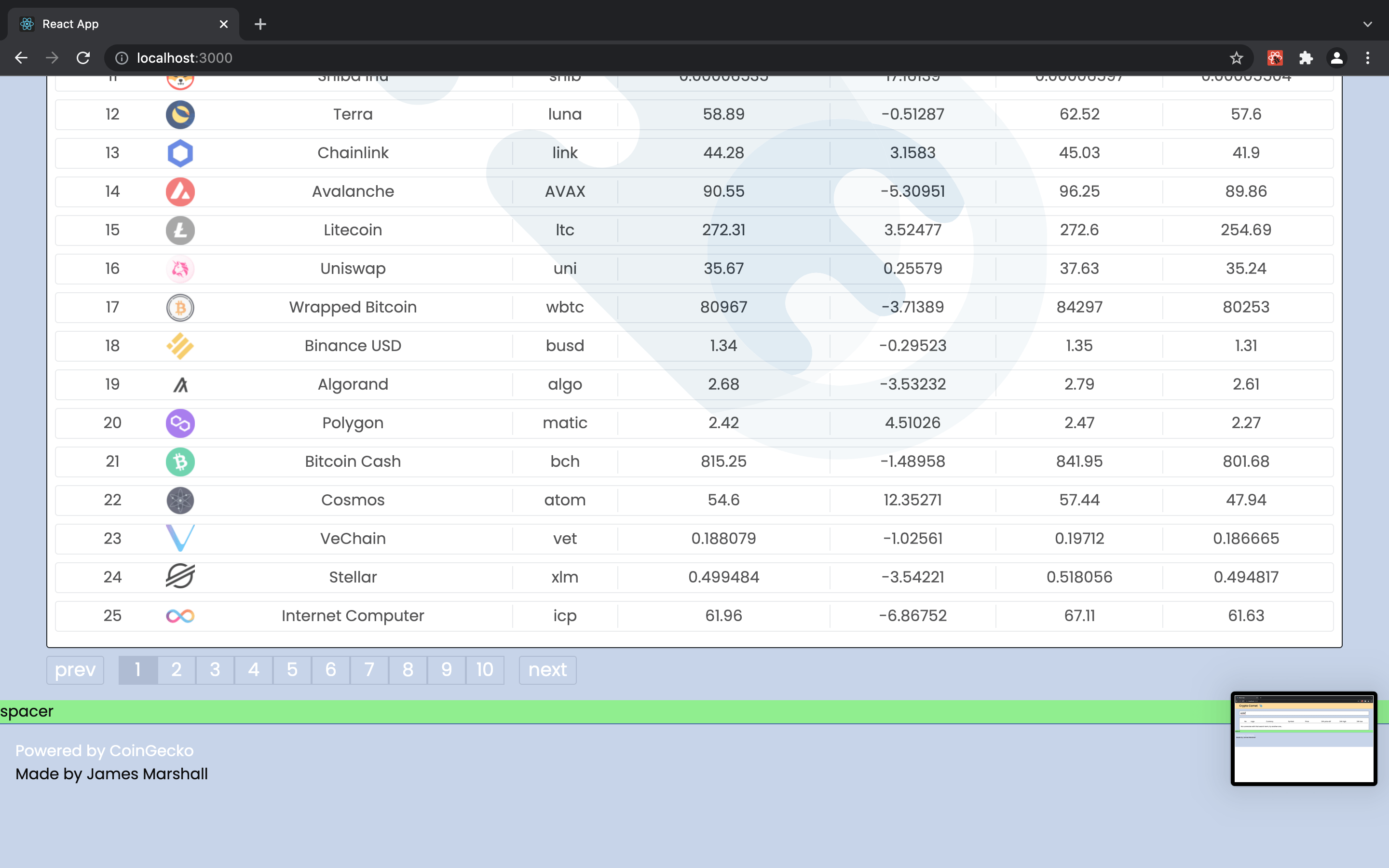Screen dimensions: 1389x868
Task: Click the Uniswap pink unicorn logo
Action: (180, 269)
